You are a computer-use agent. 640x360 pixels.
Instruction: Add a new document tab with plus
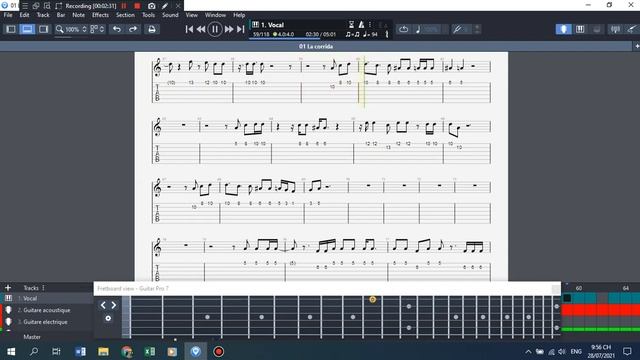(637, 46)
